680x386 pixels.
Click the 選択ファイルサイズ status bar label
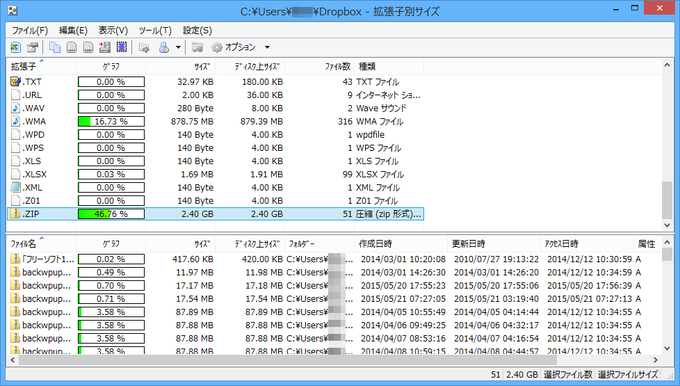tap(628, 374)
